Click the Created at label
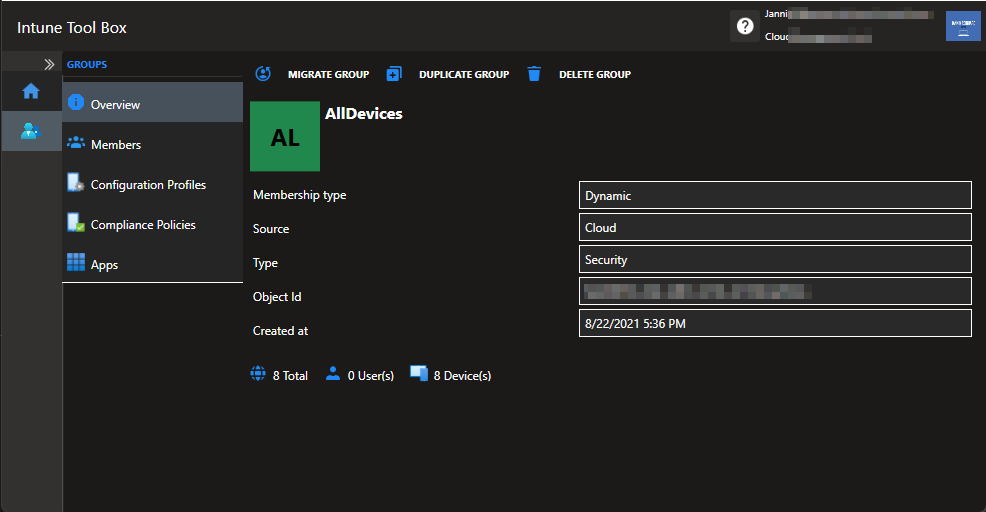The image size is (986, 512). coord(280,331)
